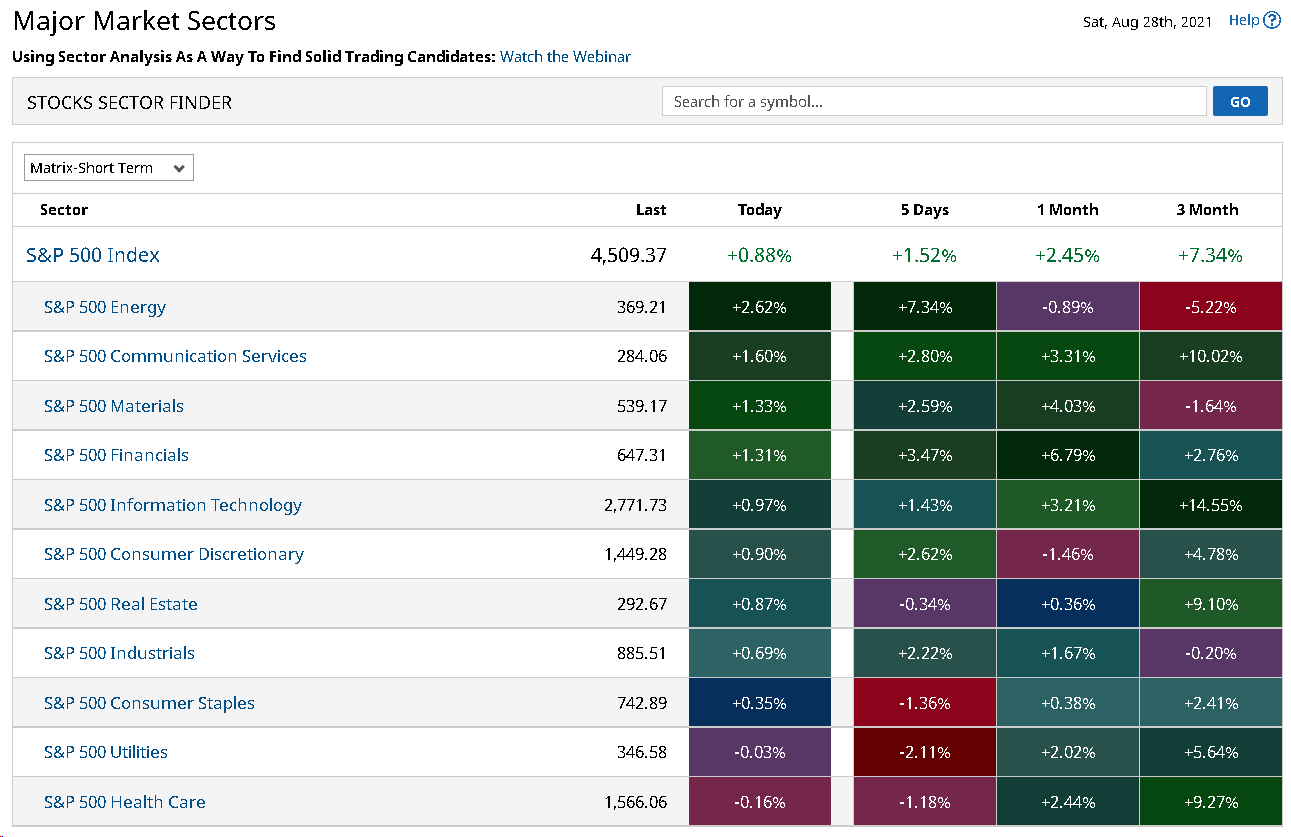Image resolution: width=1291 pixels, height=837 pixels.
Task: Click Utilities' -2.11% 5 Days cell
Action: [925, 752]
